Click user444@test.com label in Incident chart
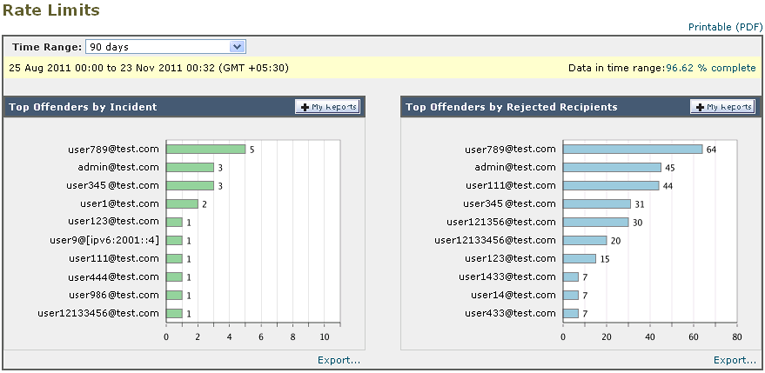 click(113, 277)
